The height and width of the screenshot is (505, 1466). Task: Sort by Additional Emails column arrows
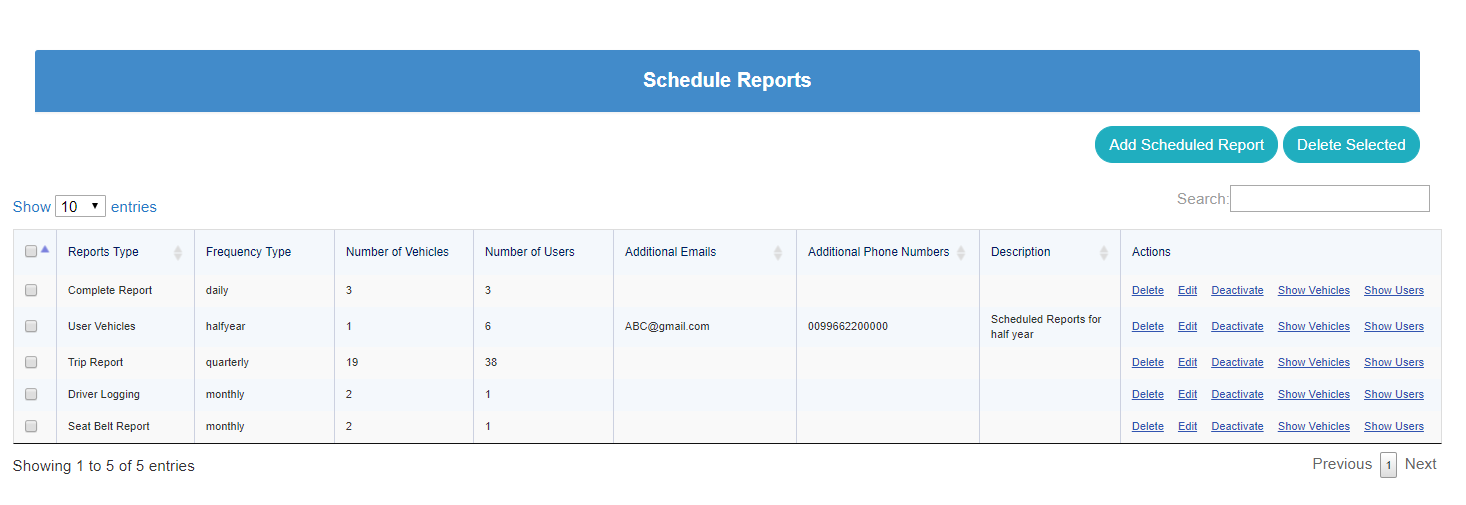coord(778,252)
